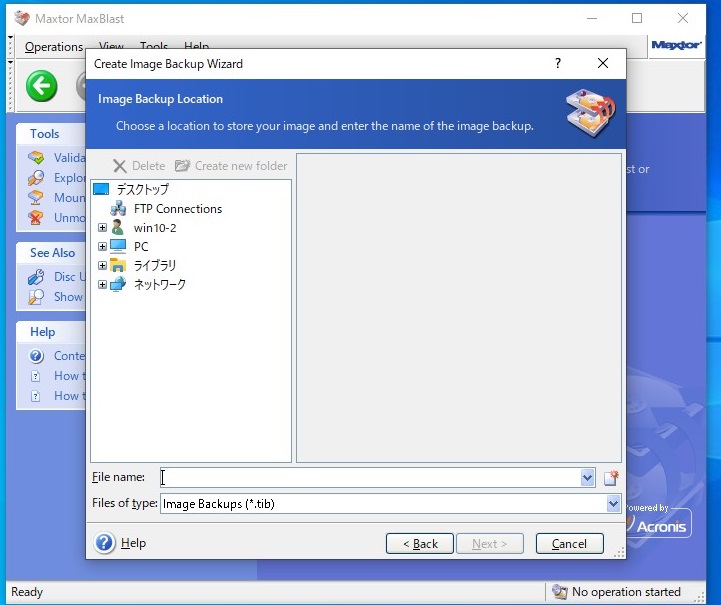
Task: Select the ネットワーク tree label
Action: pyautogui.click(x=160, y=285)
